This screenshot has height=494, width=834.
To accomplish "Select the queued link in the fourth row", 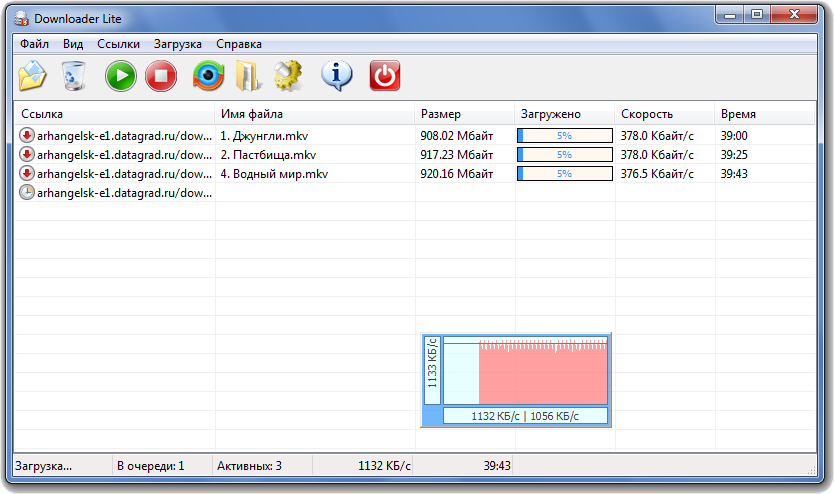I will pyautogui.click(x=124, y=193).
